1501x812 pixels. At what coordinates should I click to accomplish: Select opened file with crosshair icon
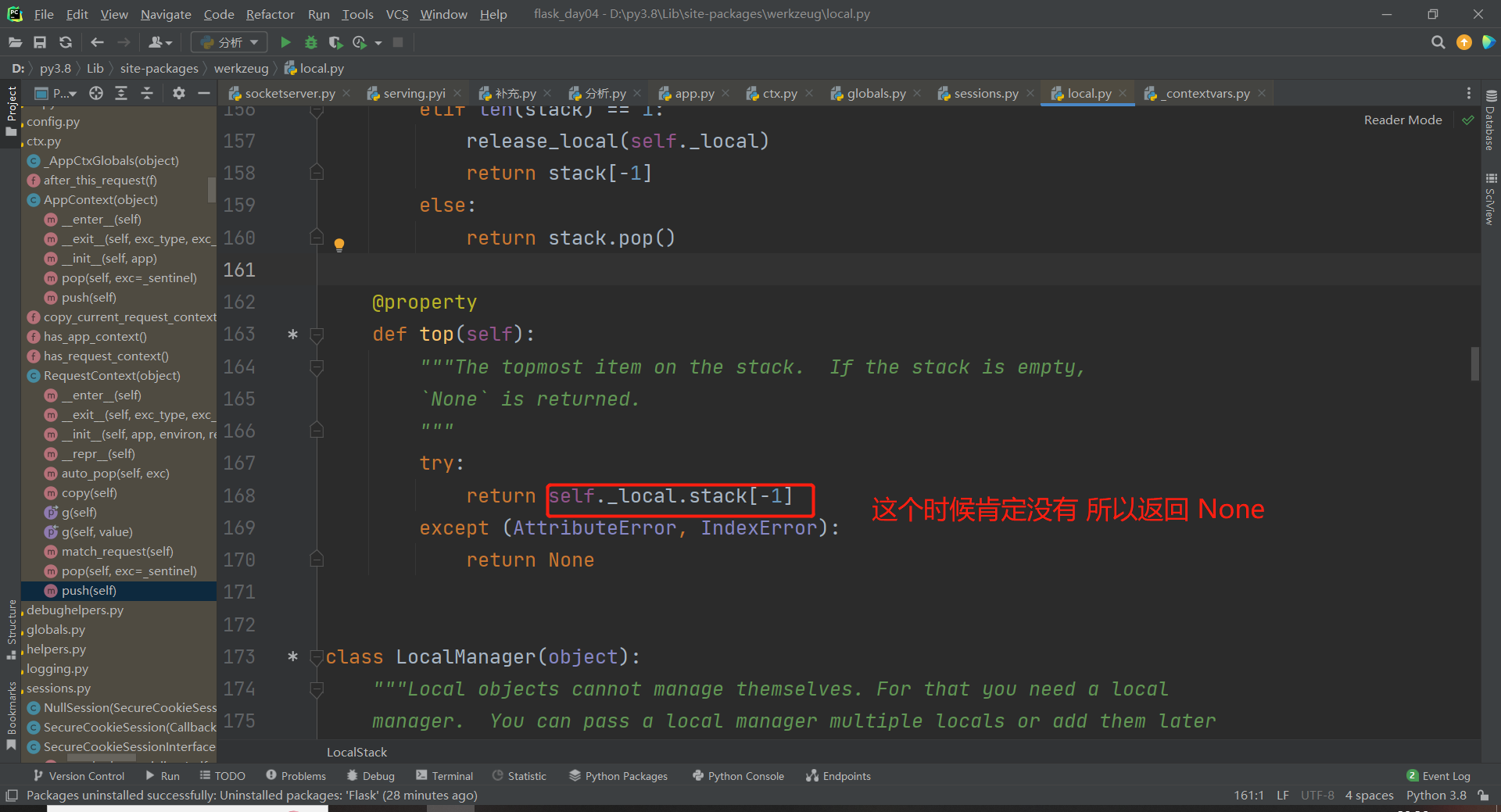pos(95,94)
